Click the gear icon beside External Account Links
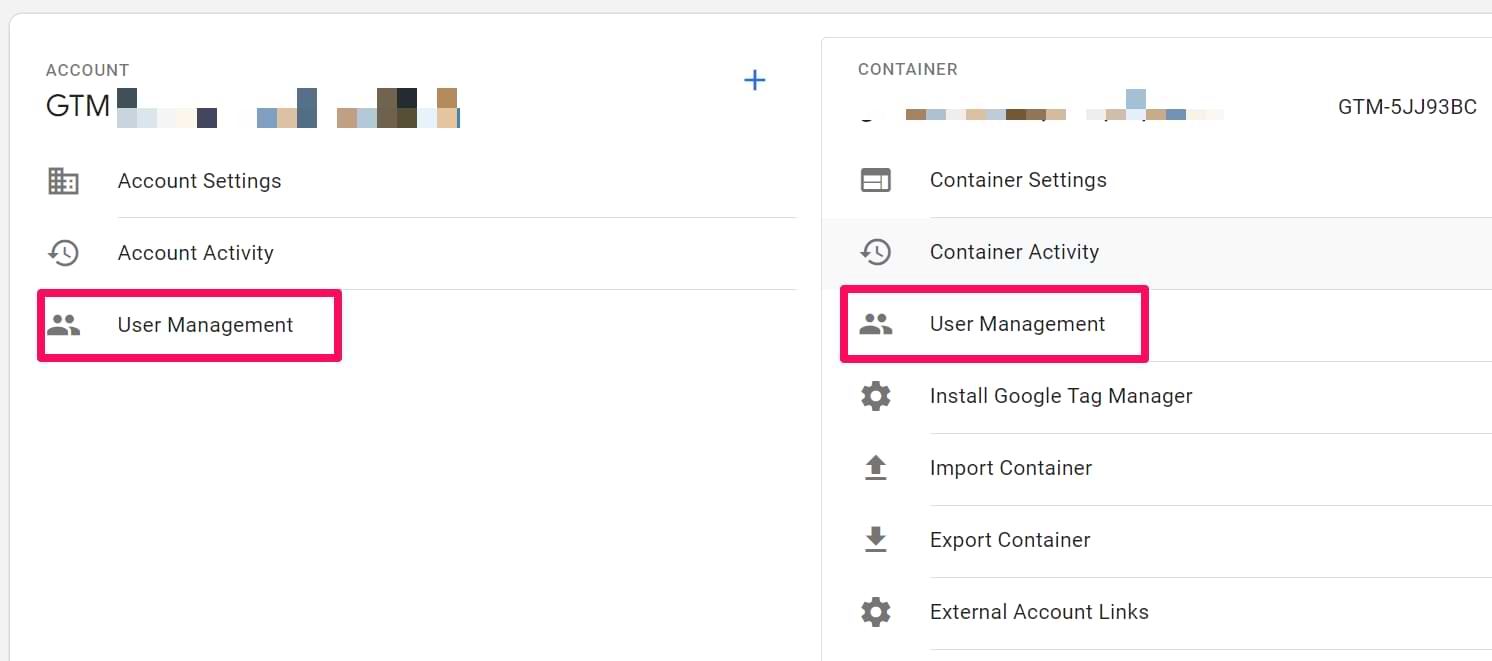Screen dimensions: 1492x661 point(875,612)
